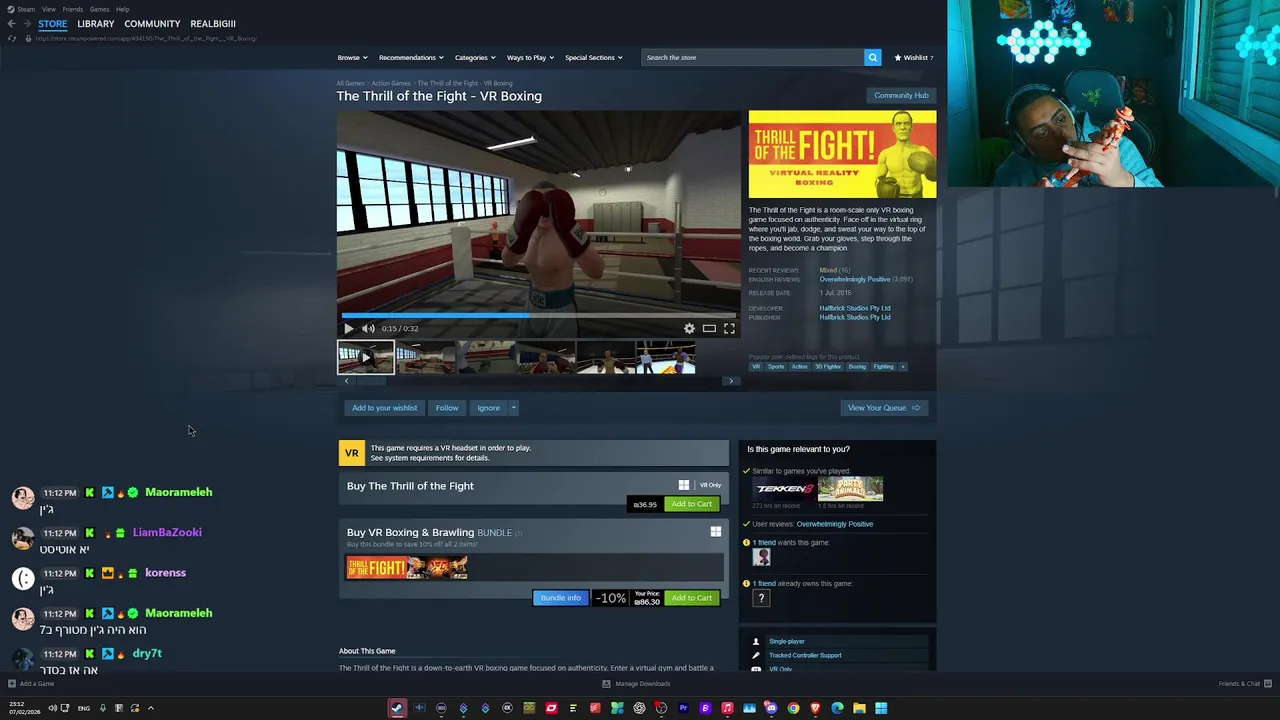Image resolution: width=1280 pixels, height=720 pixels.
Task: Click the Add a Game plus icon
Action: coord(11,684)
